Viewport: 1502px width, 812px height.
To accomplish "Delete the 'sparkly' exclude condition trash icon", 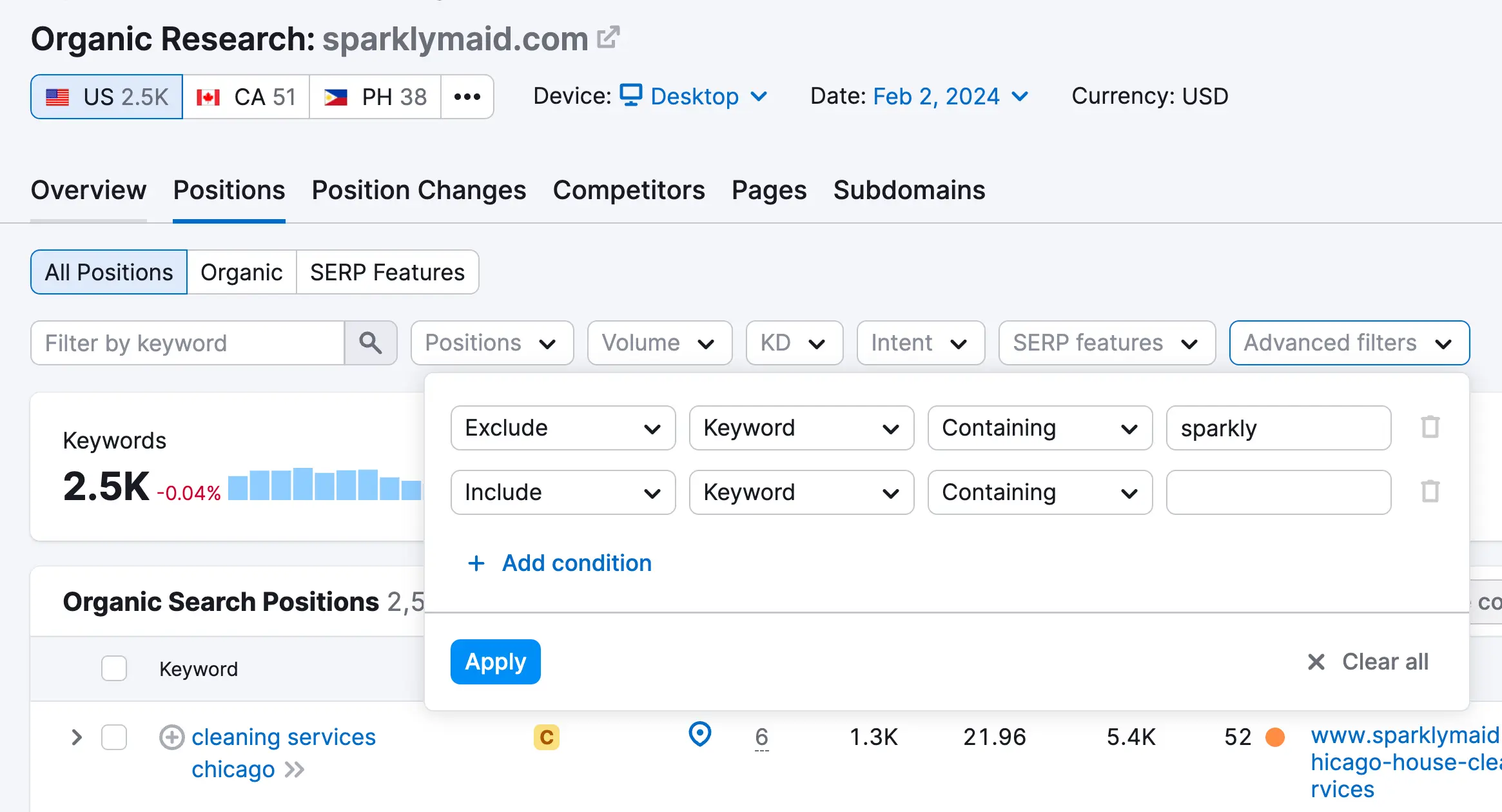I will click(1430, 427).
